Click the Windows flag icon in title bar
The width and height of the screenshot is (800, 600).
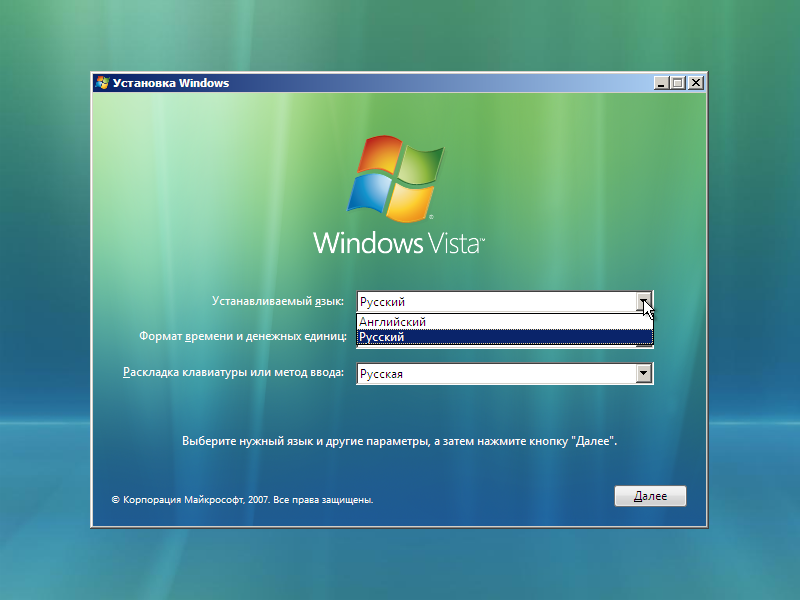pos(102,83)
